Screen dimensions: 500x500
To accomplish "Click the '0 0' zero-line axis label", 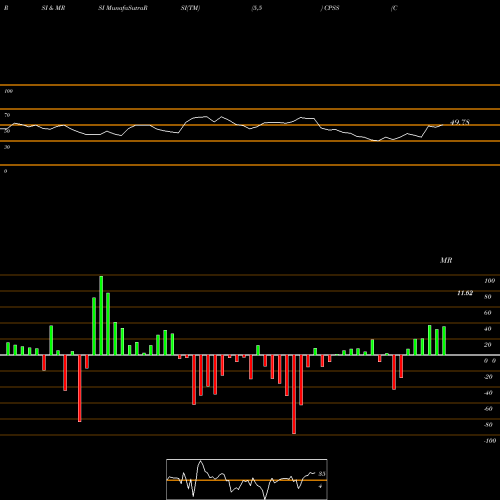I will (490, 361).
